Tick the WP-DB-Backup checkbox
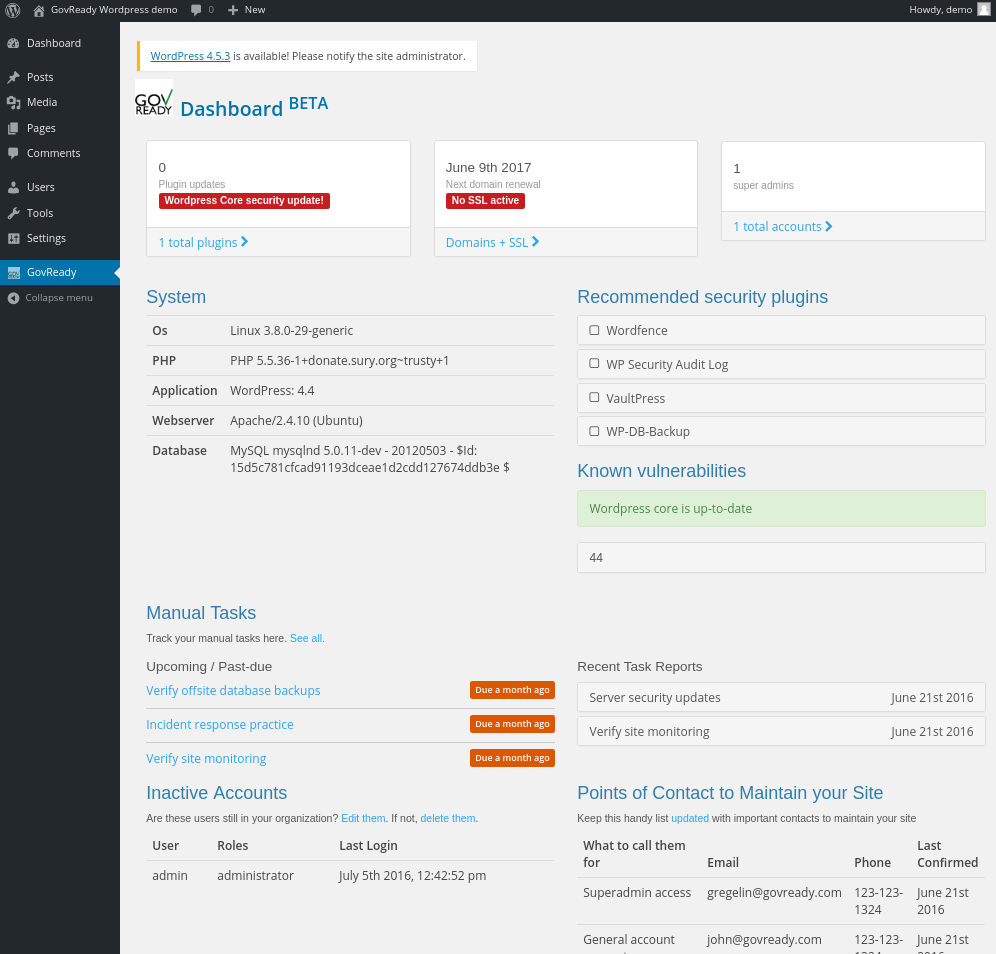 pos(594,431)
